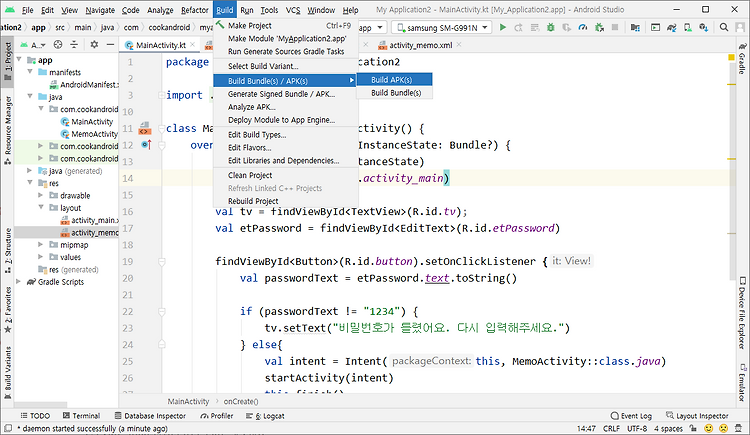This screenshot has width=750, height=435.
Task: Toggle the Gradle side panel
Action: coord(742,58)
